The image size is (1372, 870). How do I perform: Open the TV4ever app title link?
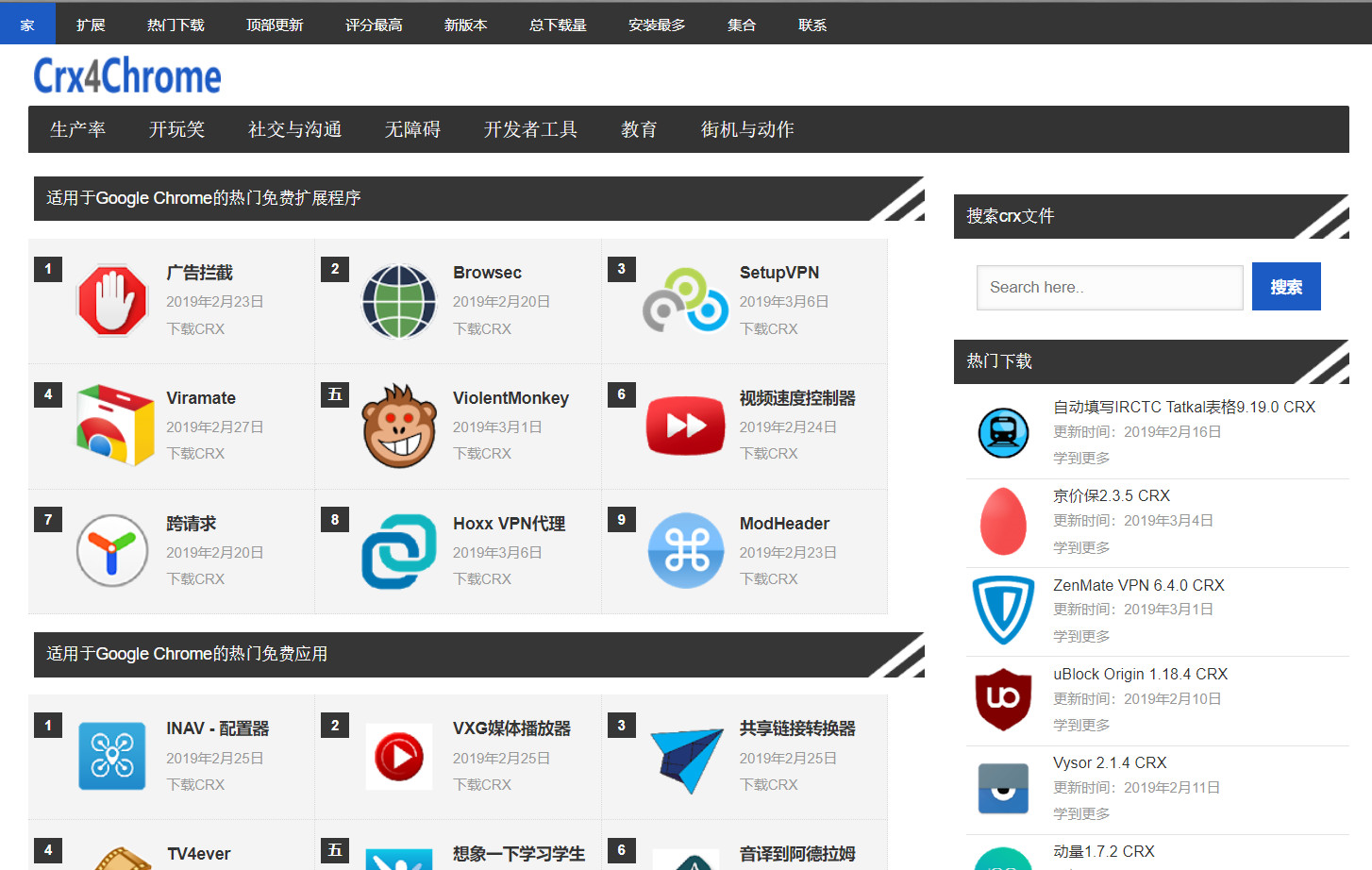[x=199, y=854]
